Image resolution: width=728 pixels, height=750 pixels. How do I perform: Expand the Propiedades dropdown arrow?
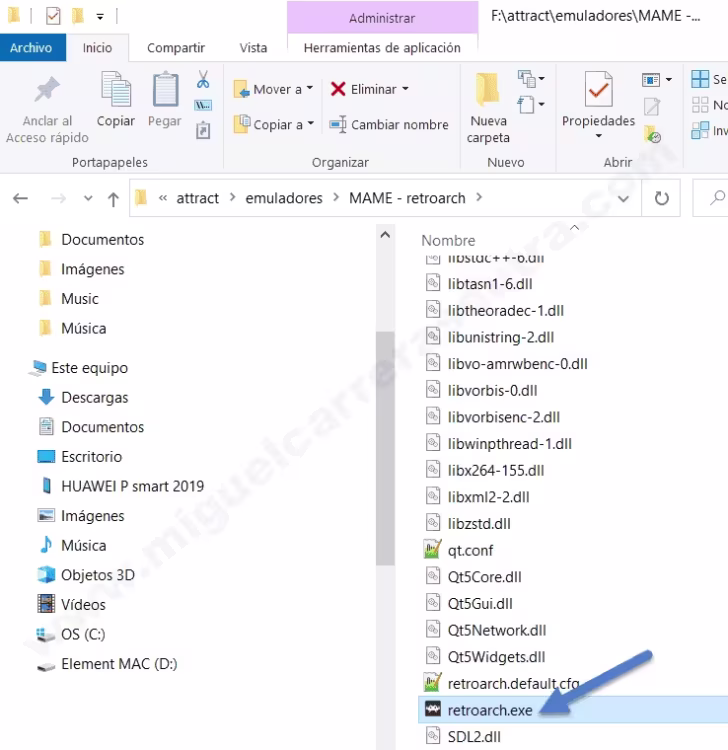pyautogui.click(x=598, y=136)
